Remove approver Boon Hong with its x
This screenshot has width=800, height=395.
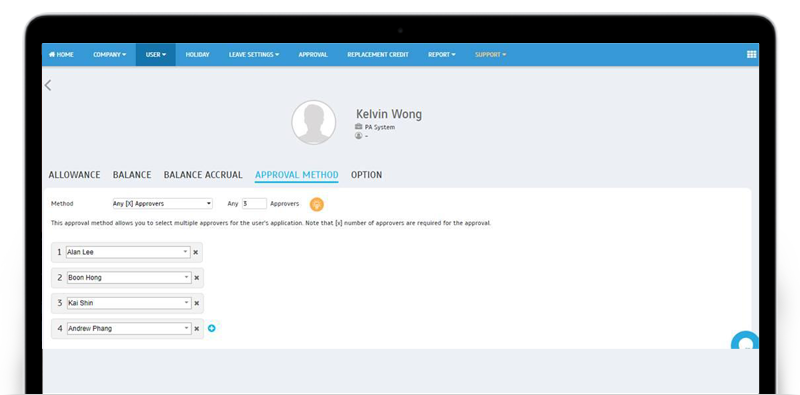[196, 278]
